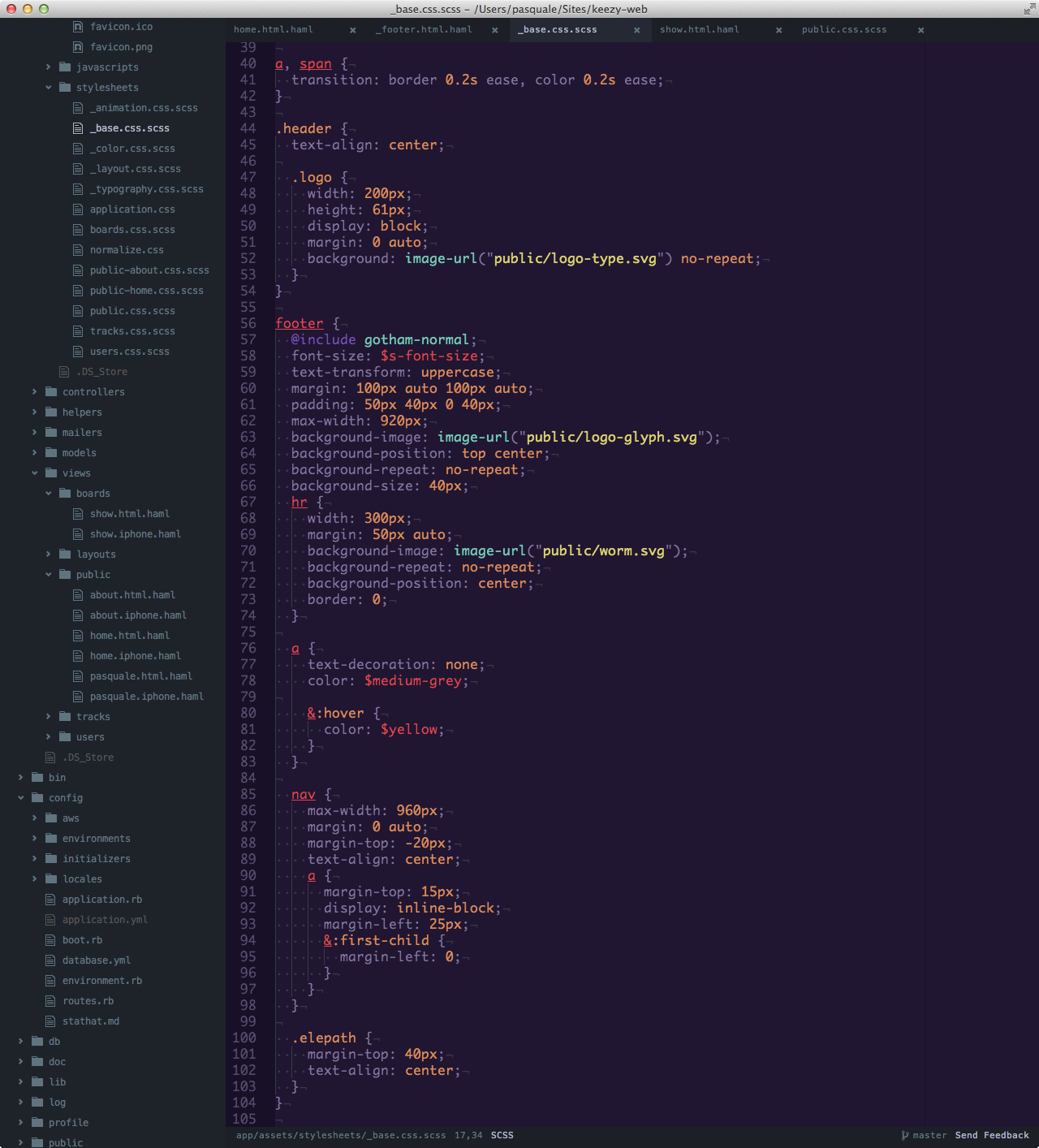Open stathat.md in sidebar

(x=91, y=1021)
